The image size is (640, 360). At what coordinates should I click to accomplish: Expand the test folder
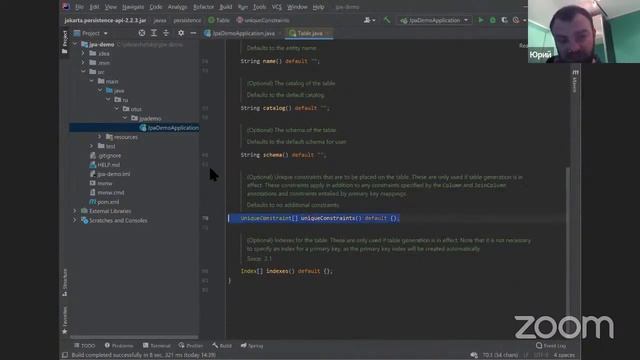pos(91,146)
